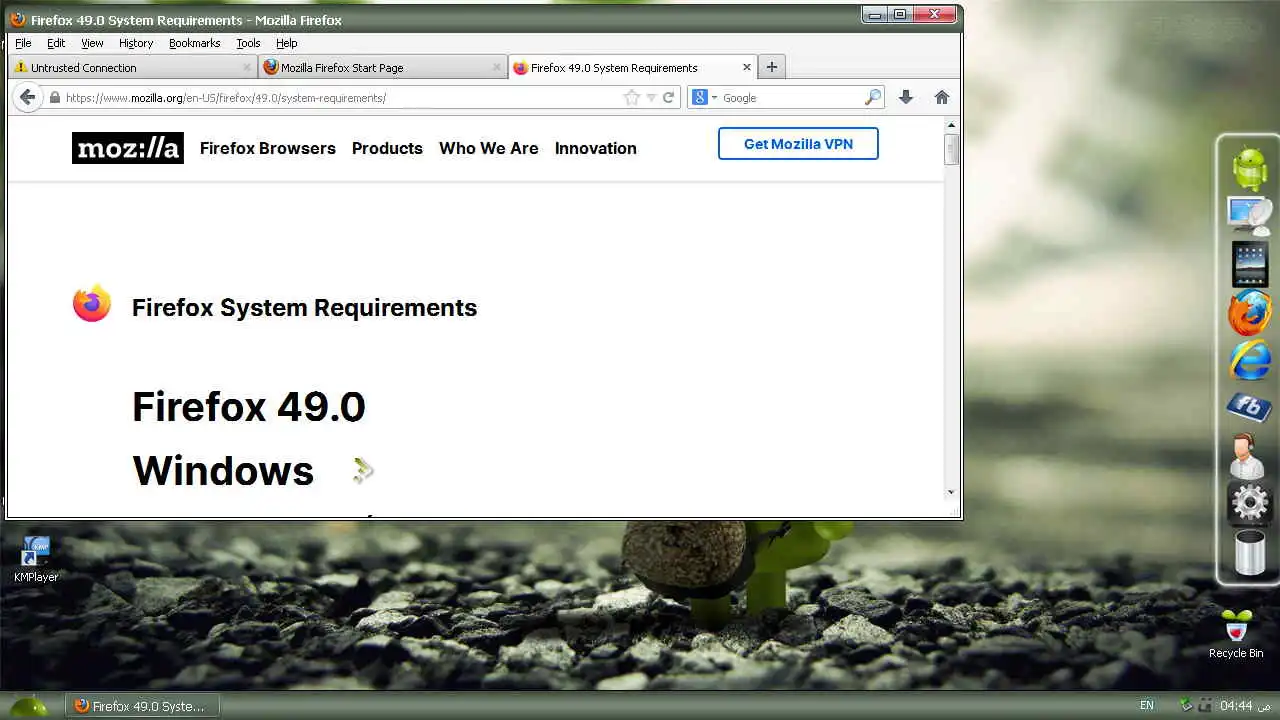Open a new tab with plus button
Screen dimensions: 1280x720
click(771, 67)
